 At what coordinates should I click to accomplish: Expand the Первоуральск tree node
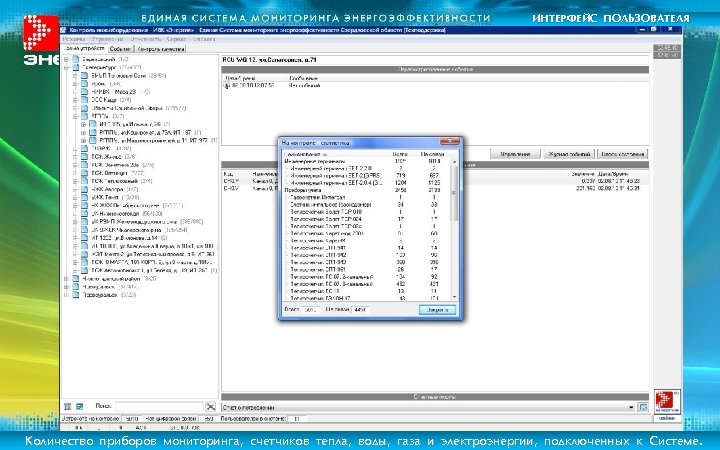67,295
